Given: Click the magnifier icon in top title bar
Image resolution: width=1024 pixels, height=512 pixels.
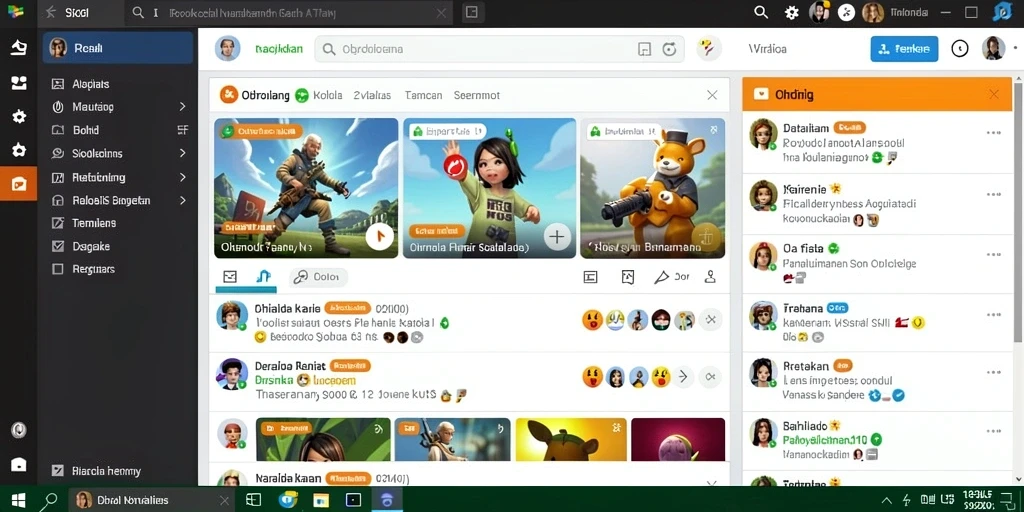Looking at the screenshot, I should pyautogui.click(x=761, y=12).
